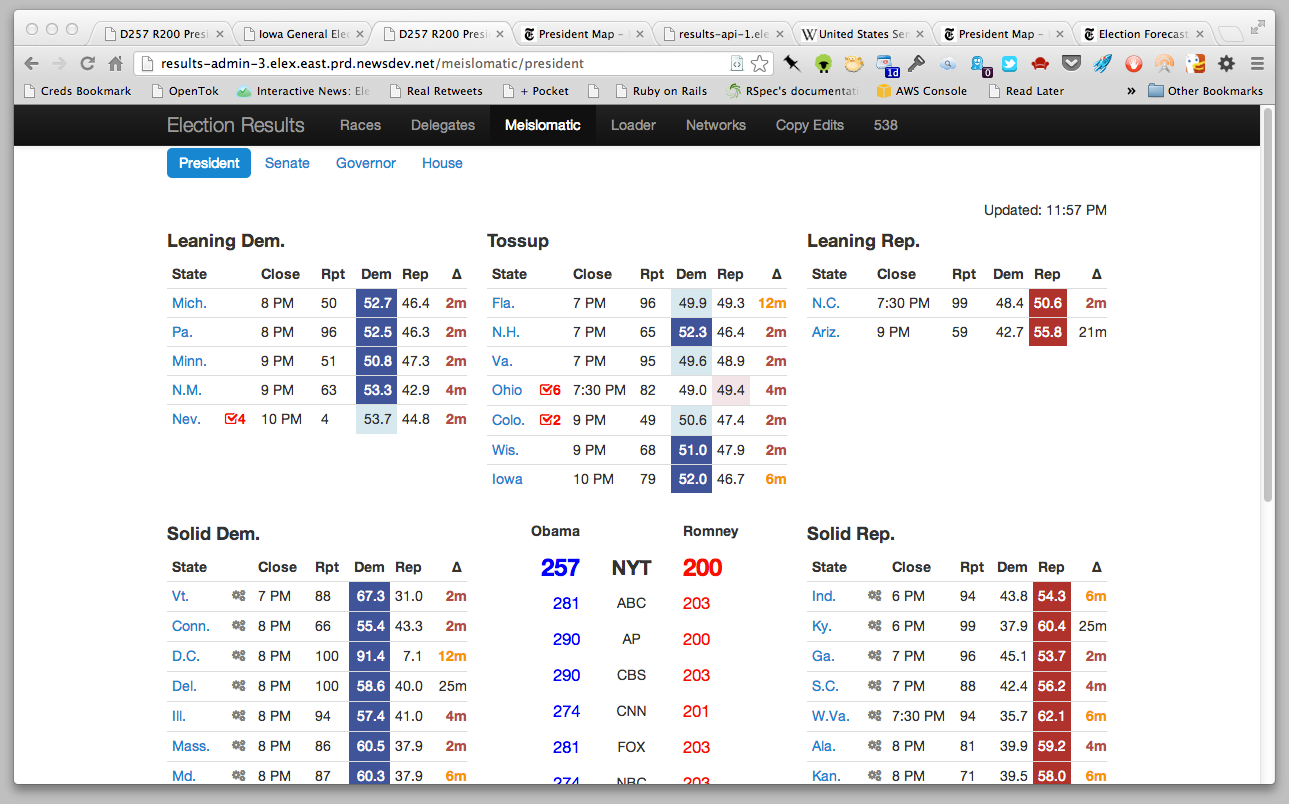Click the Twitter extension icon in Chrome's toolbar
The image size is (1289, 804).
(1009, 64)
